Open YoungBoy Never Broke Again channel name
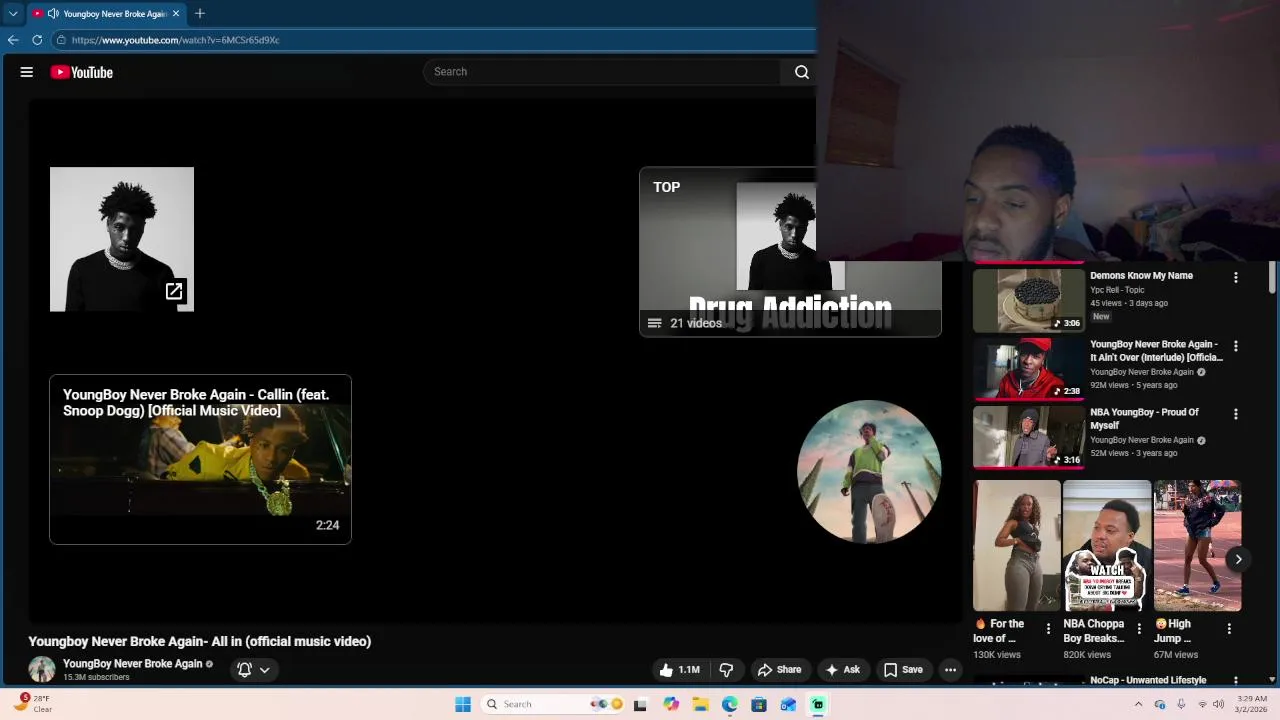1280x720 pixels. tap(132, 663)
